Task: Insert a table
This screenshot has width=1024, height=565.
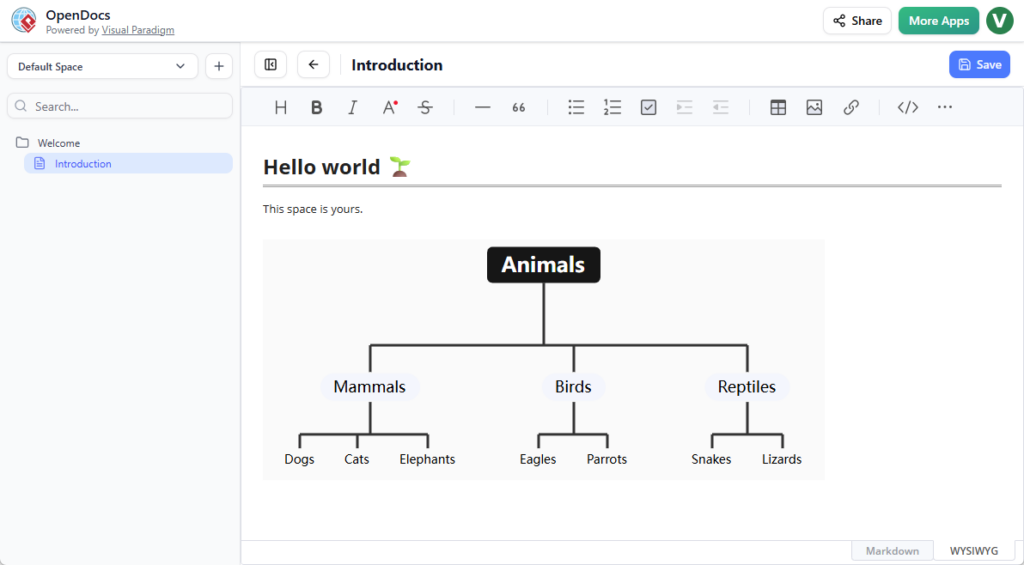Action: click(778, 107)
